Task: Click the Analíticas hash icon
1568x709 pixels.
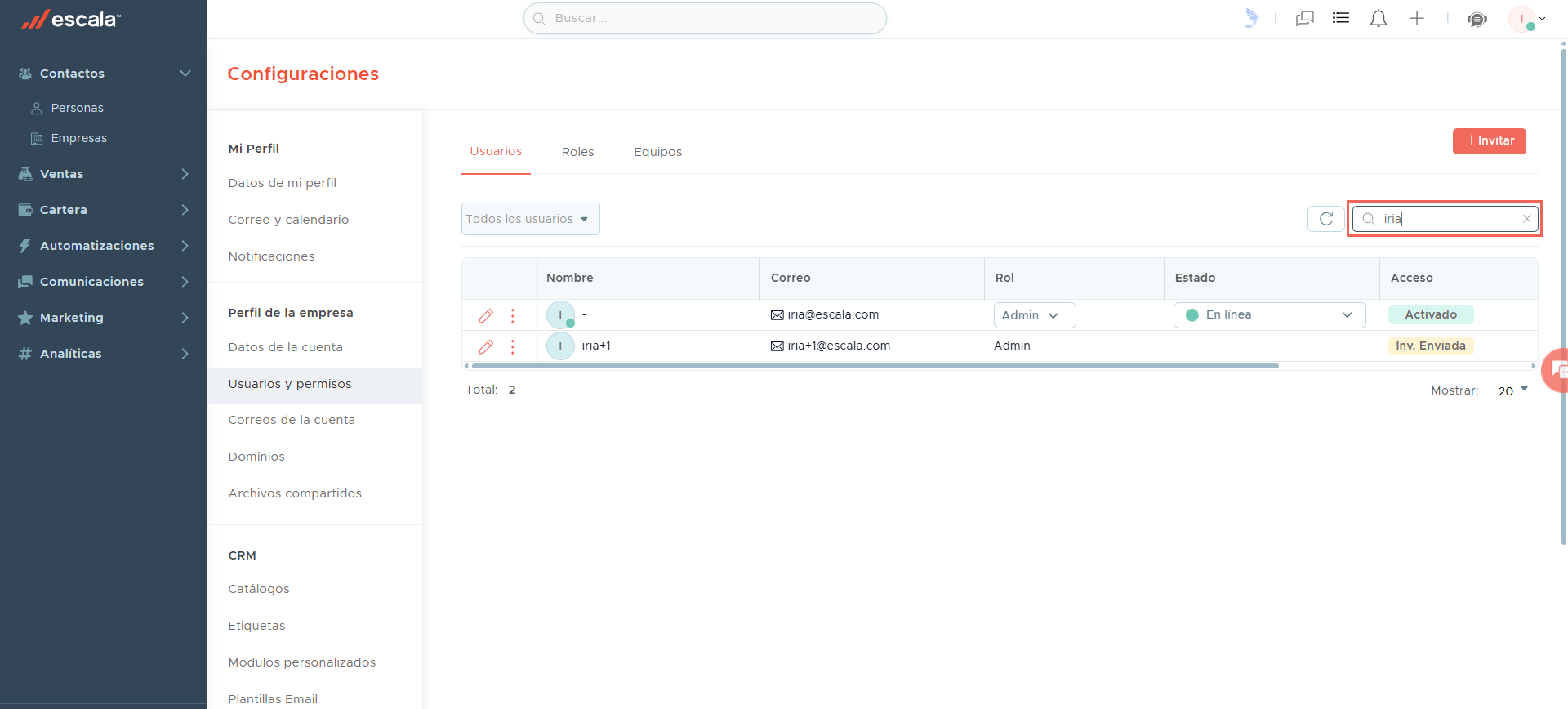Action: pyautogui.click(x=25, y=354)
